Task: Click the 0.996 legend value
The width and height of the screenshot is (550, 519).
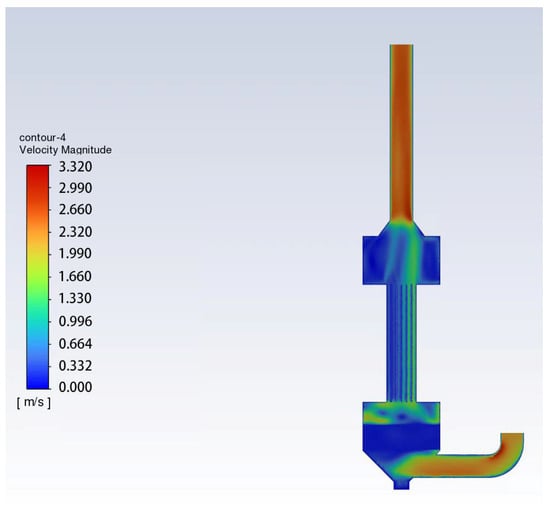Action: click(x=75, y=321)
